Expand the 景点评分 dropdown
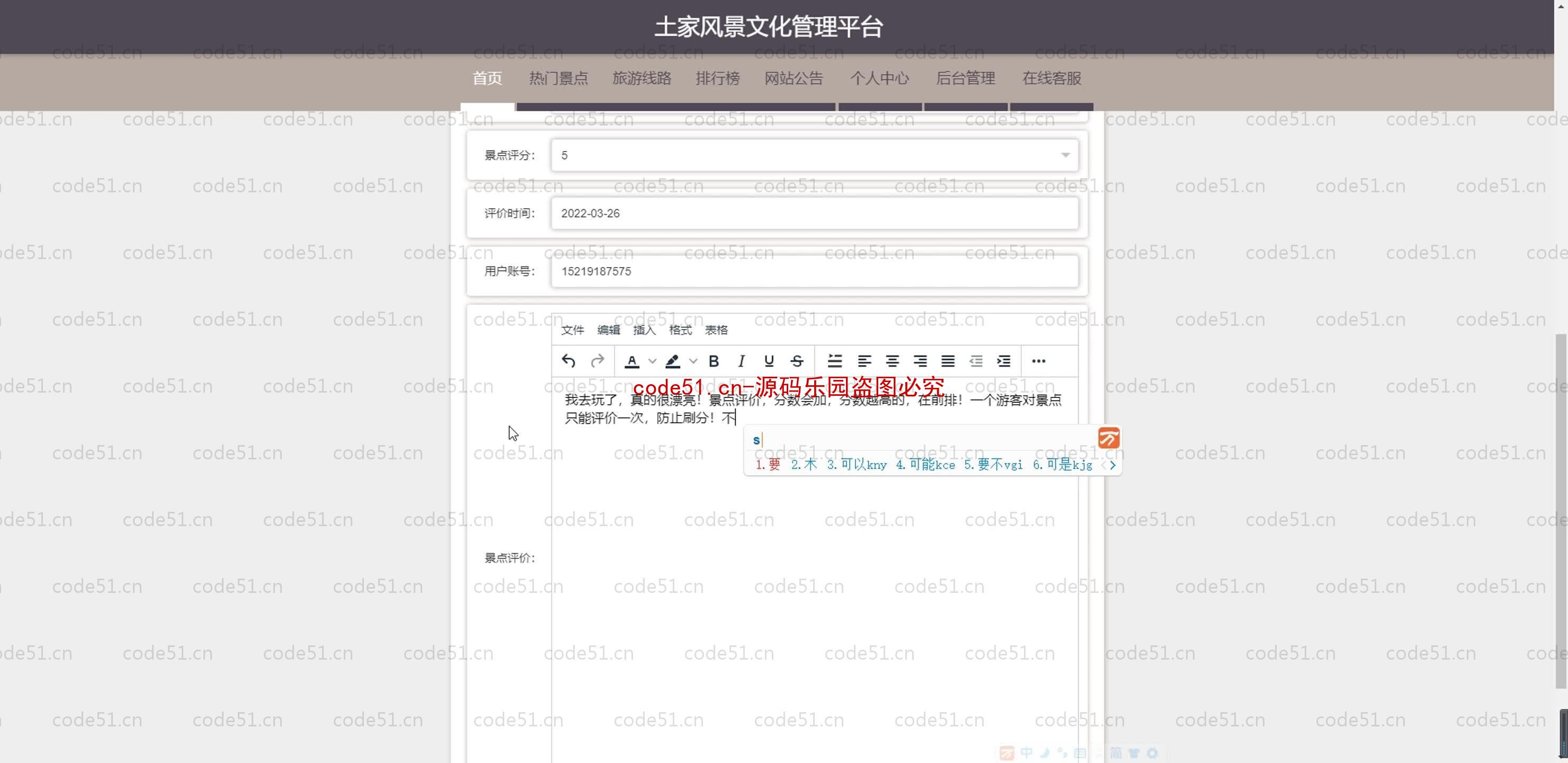1568x763 pixels. 814,155
